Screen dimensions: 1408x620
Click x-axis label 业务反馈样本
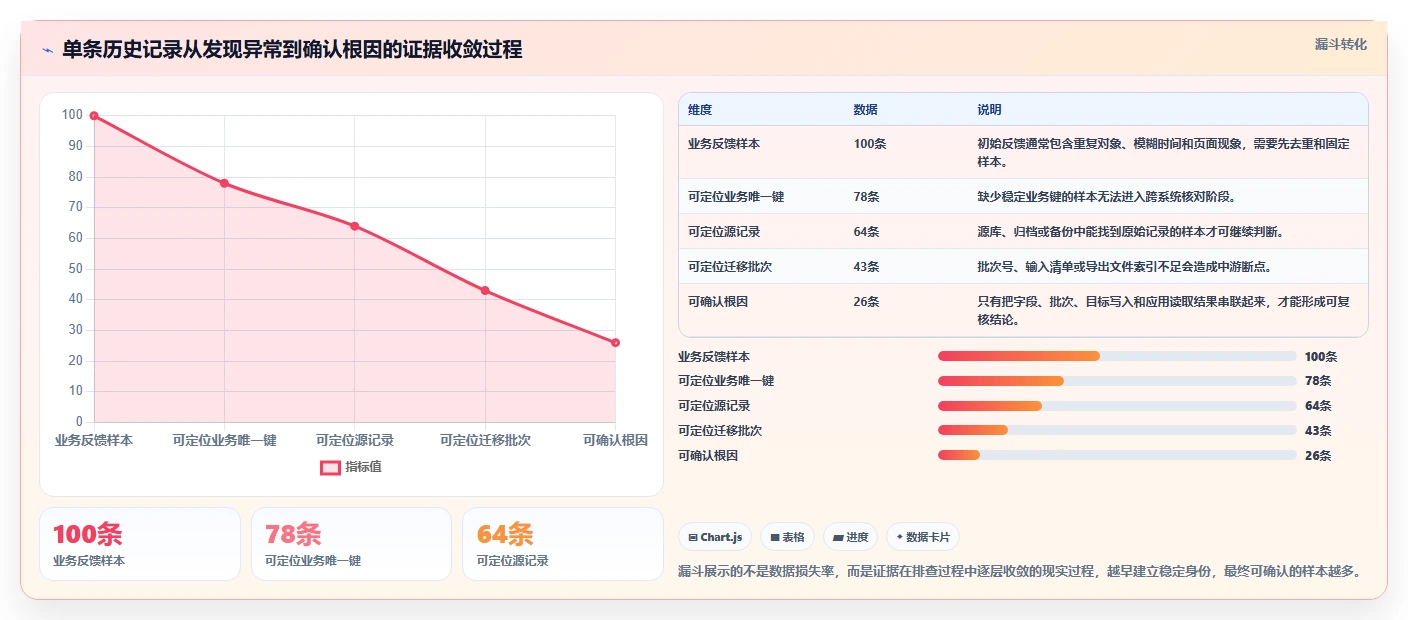tap(94, 440)
